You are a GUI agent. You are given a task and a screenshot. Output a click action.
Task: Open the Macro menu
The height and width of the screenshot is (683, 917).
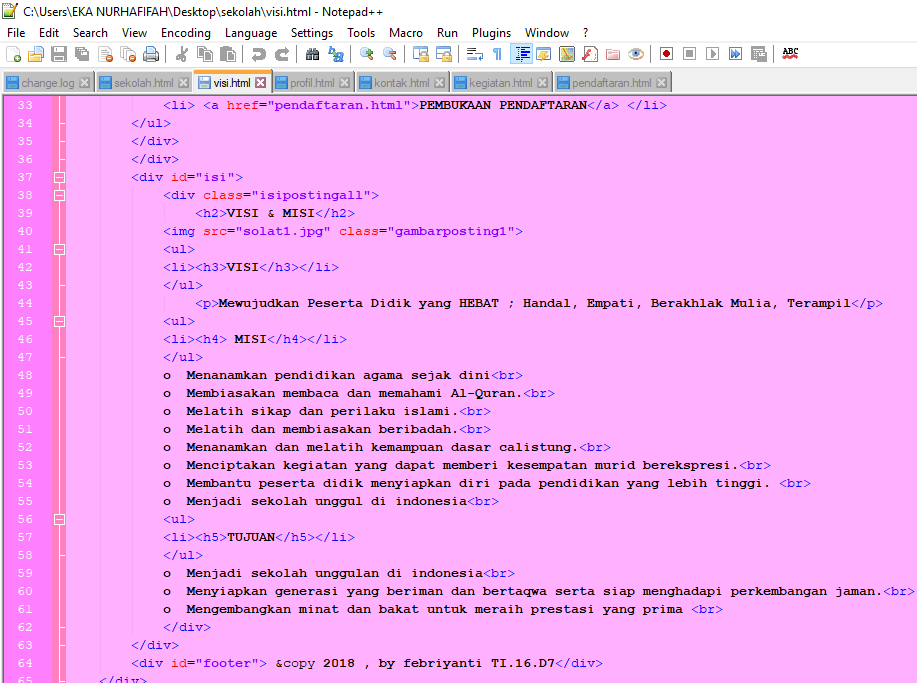click(405, 32)
